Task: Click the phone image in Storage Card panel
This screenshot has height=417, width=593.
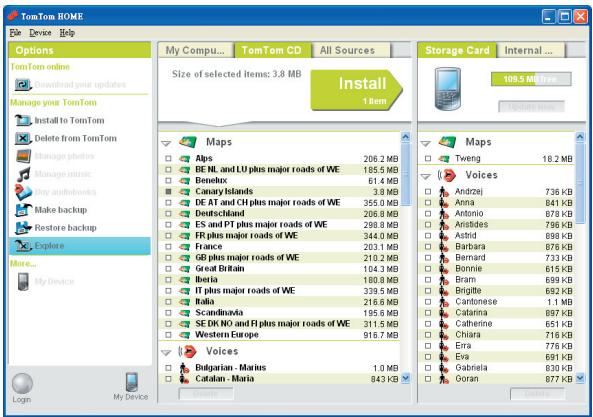Action: coord(447,89)
